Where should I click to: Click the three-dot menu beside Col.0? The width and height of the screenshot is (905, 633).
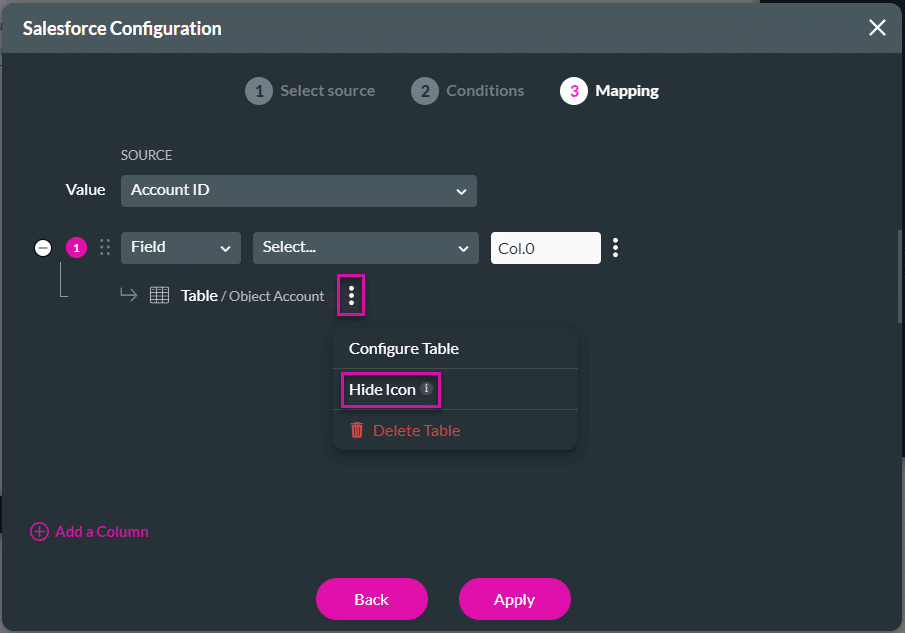point(615,247)
